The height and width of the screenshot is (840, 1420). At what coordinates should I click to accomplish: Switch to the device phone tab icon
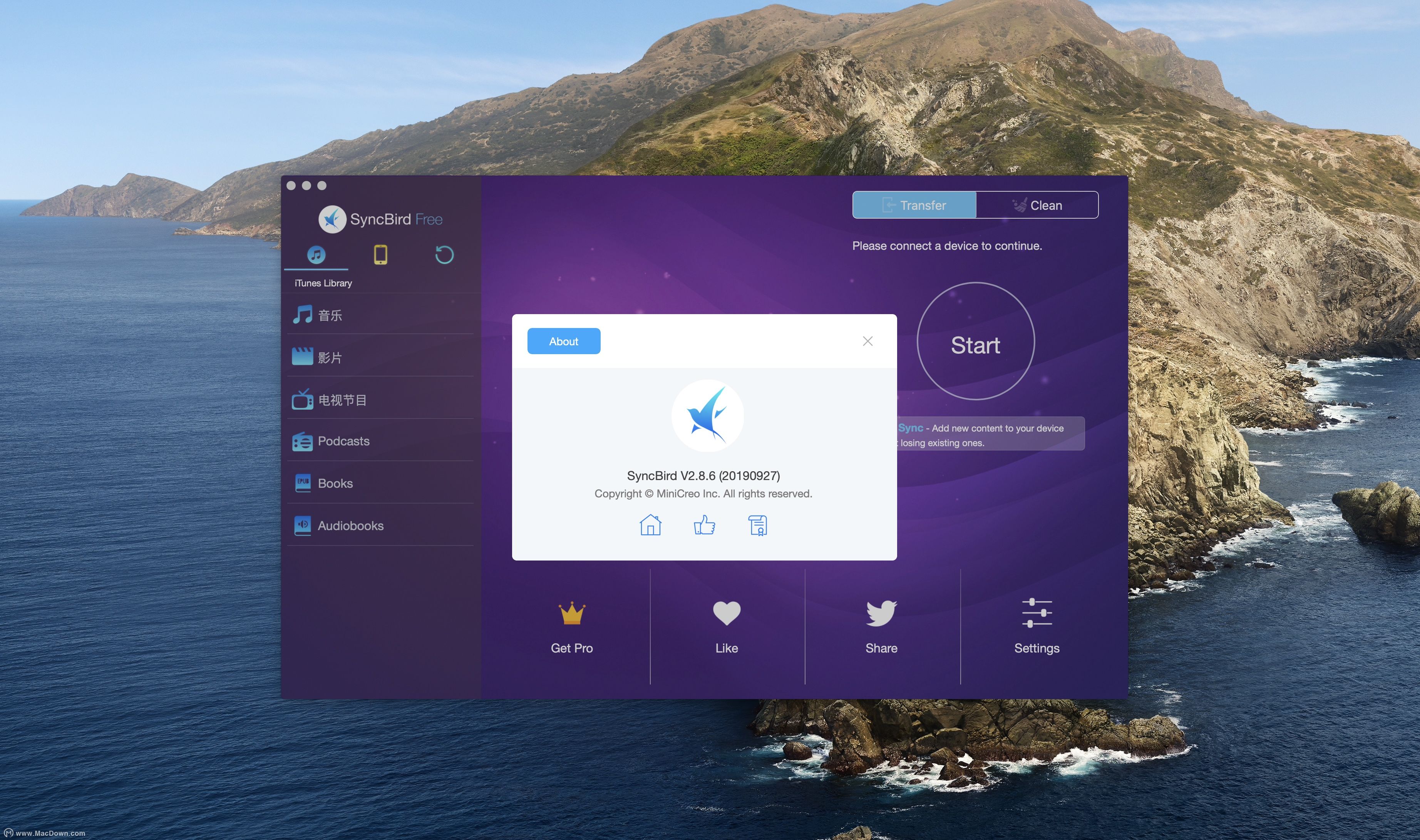click(380, 255)
